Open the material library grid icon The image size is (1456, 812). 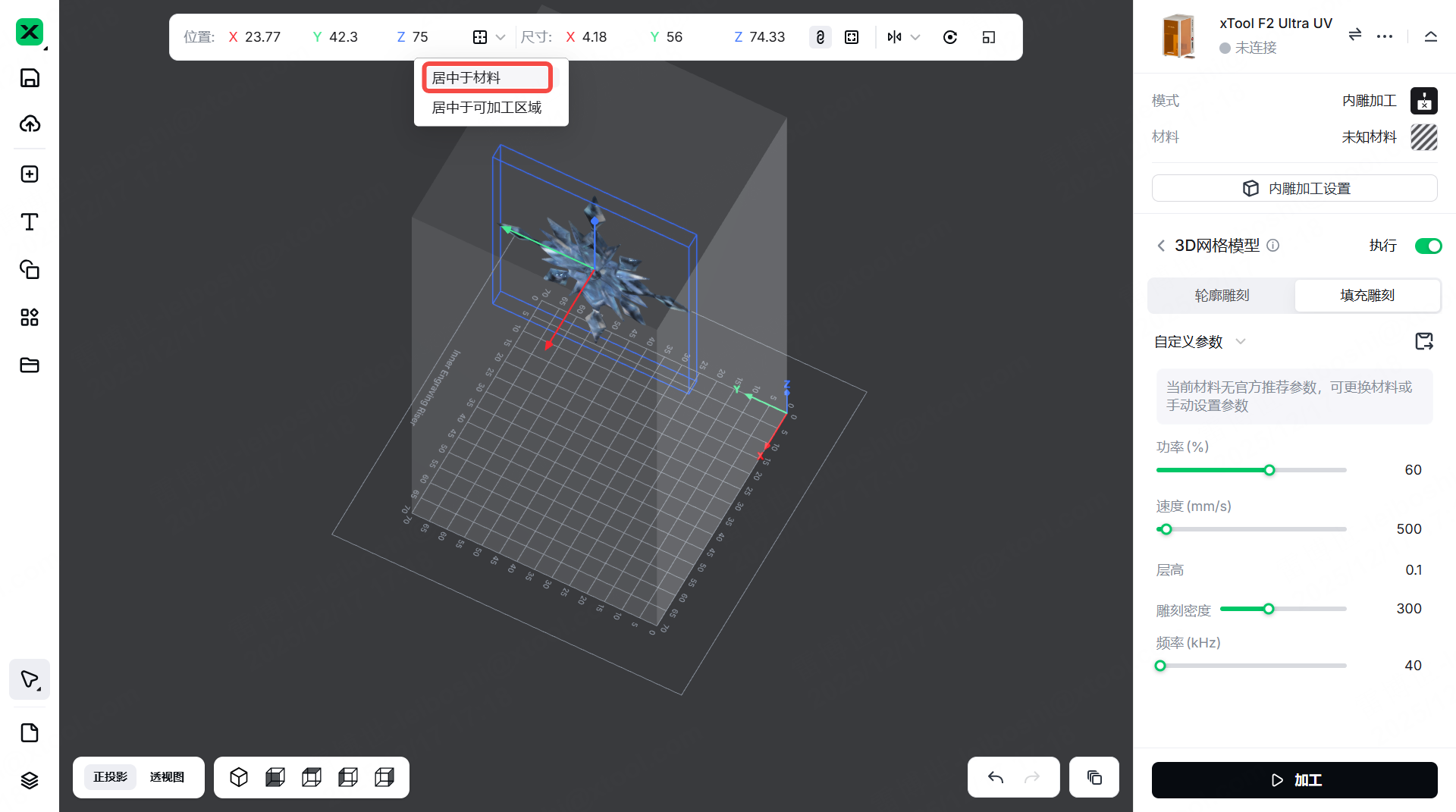(29, 317)
